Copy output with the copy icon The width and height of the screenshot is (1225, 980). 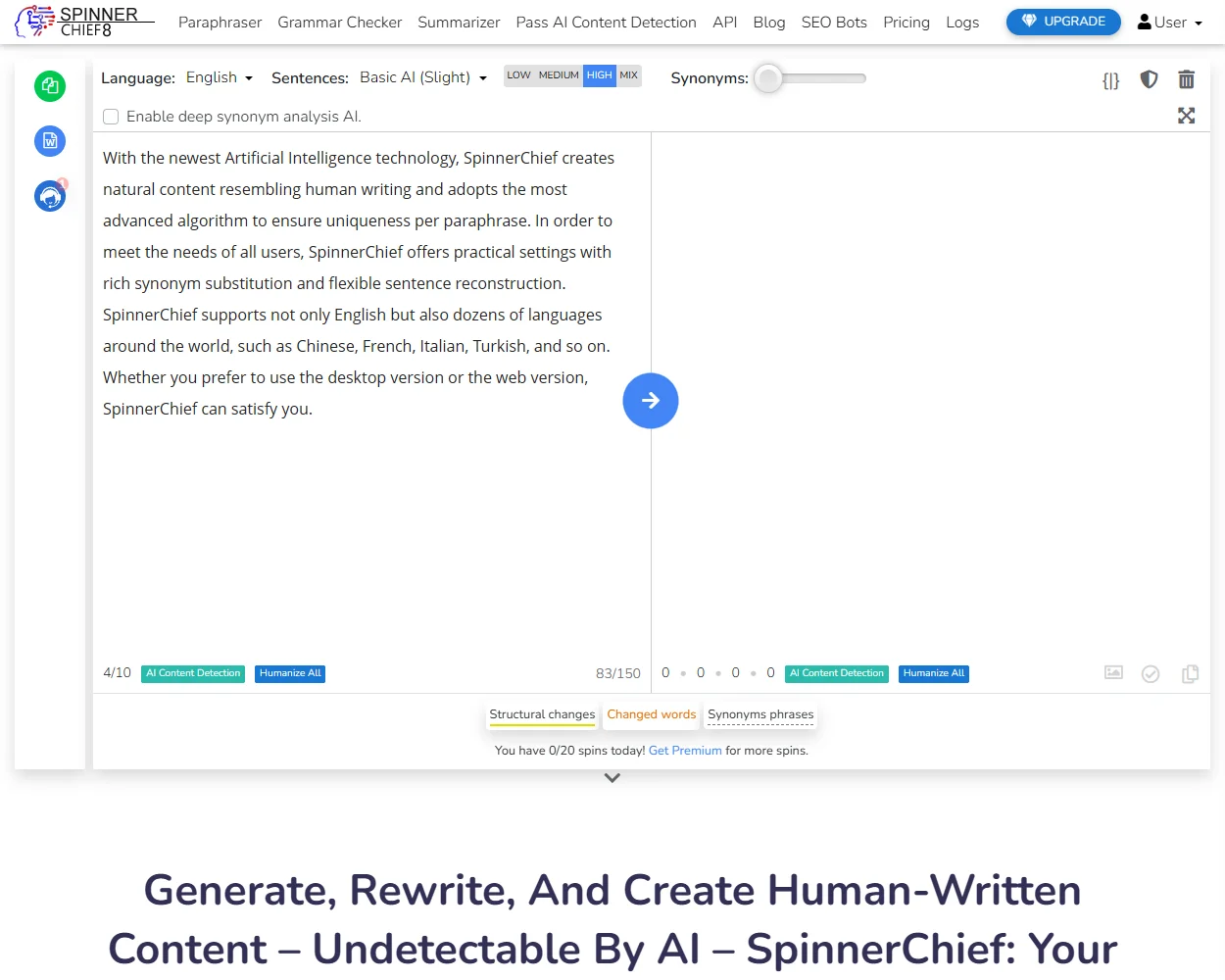(x=1190, y=674)
